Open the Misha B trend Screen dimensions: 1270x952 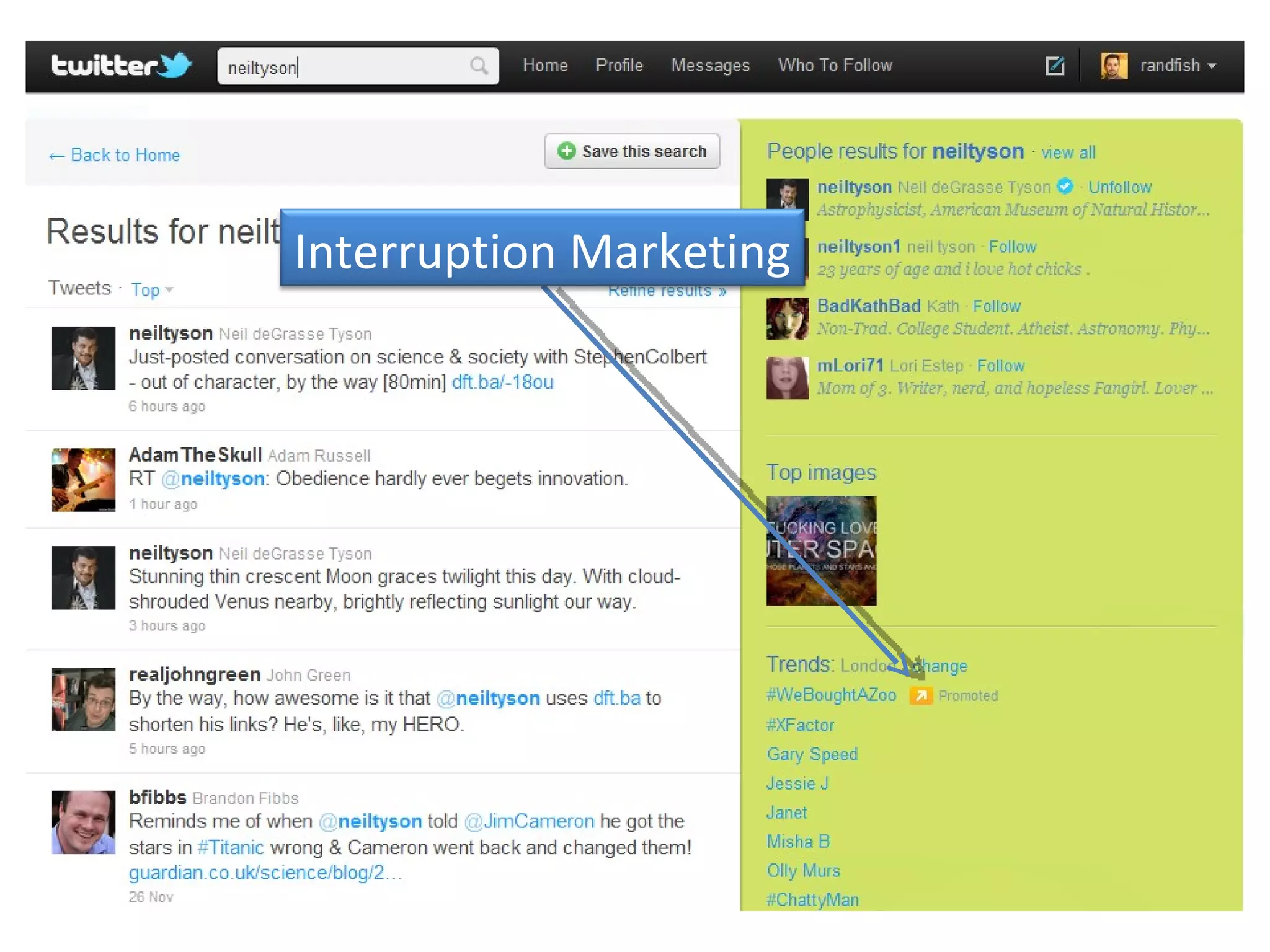797,842
